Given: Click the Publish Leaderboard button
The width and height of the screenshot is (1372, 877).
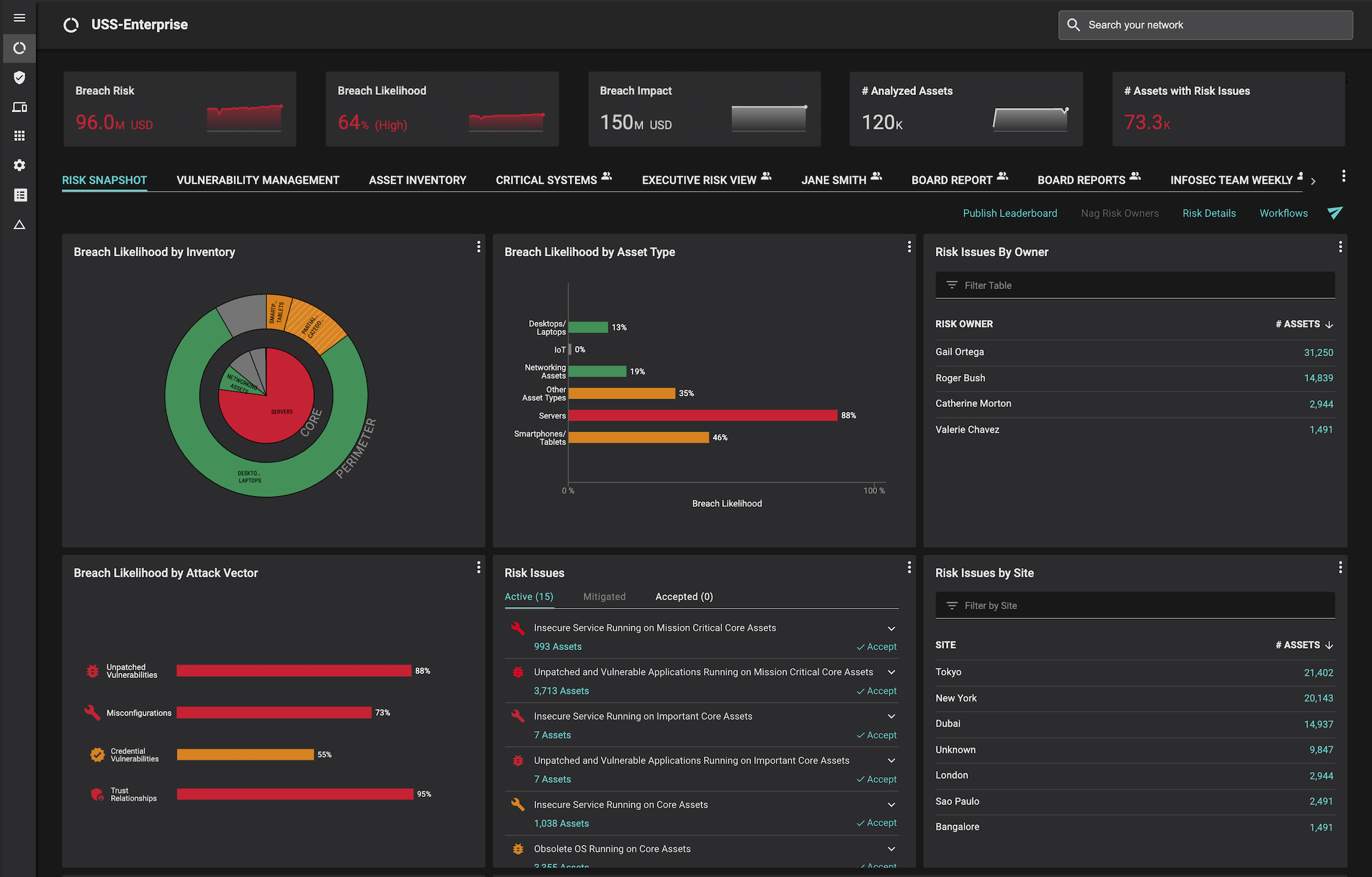Looking at the screenshot, I should click(x=1010, y=211).
